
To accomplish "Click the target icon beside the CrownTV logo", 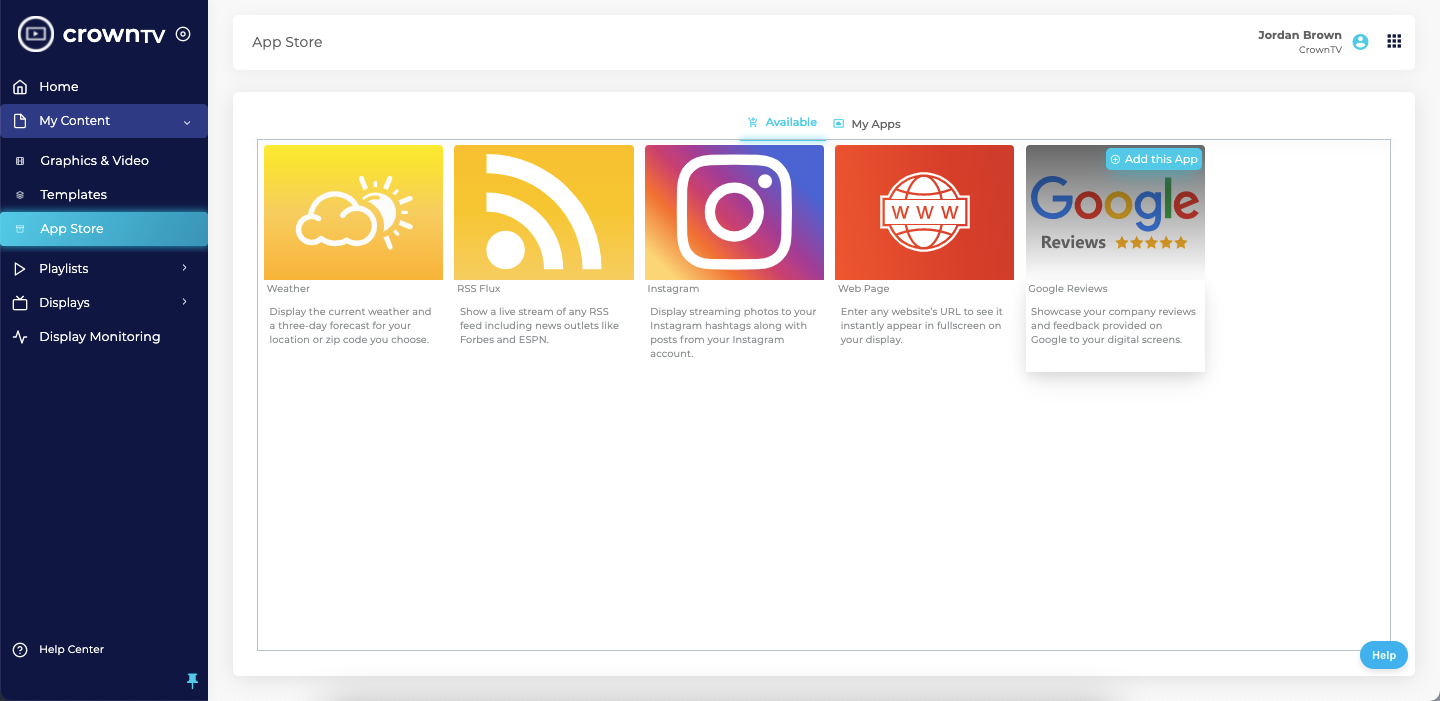I will tap(183, 34).
